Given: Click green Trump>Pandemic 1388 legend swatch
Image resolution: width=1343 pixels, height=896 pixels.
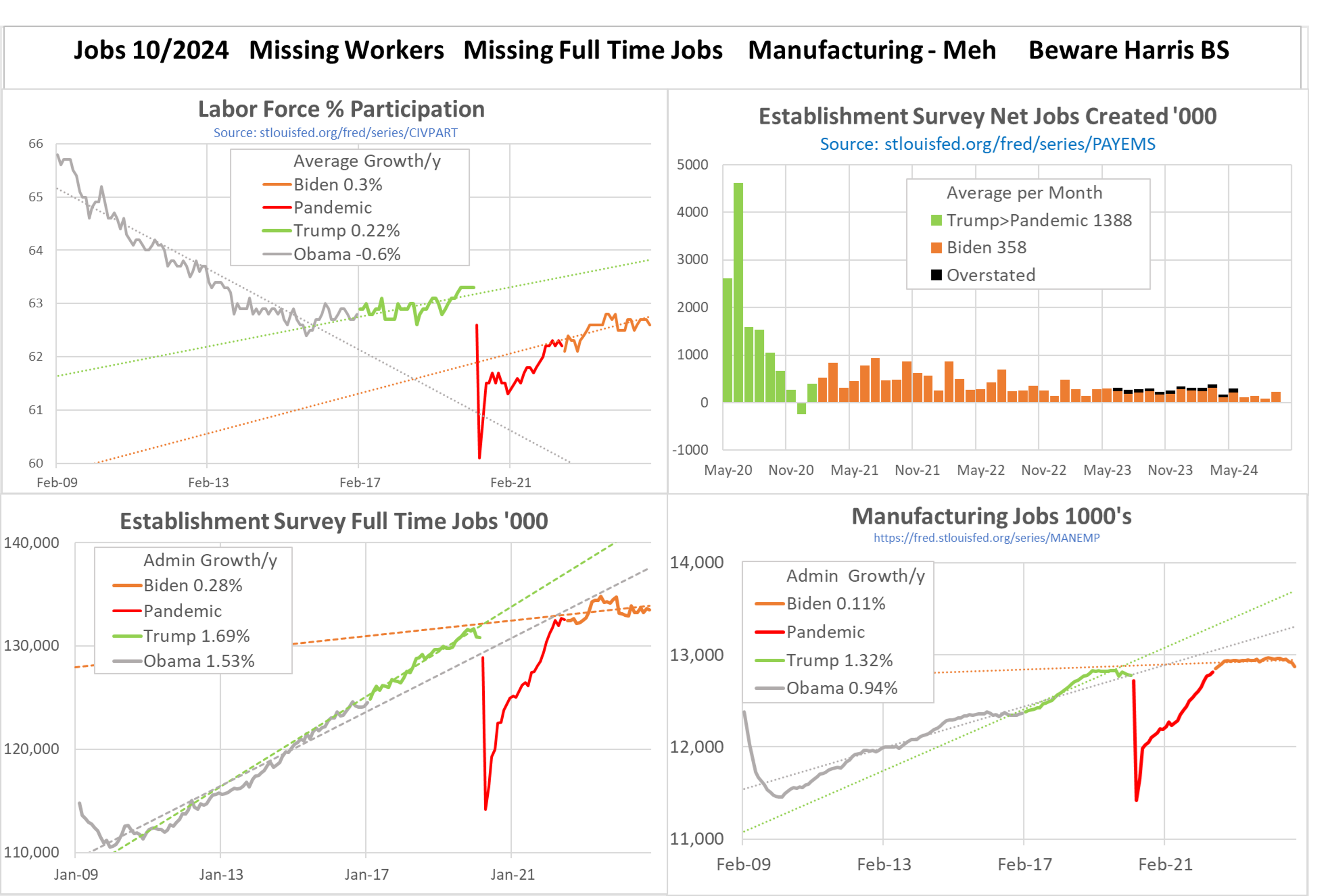Looking at the screenshot, I should click(936, 221).
